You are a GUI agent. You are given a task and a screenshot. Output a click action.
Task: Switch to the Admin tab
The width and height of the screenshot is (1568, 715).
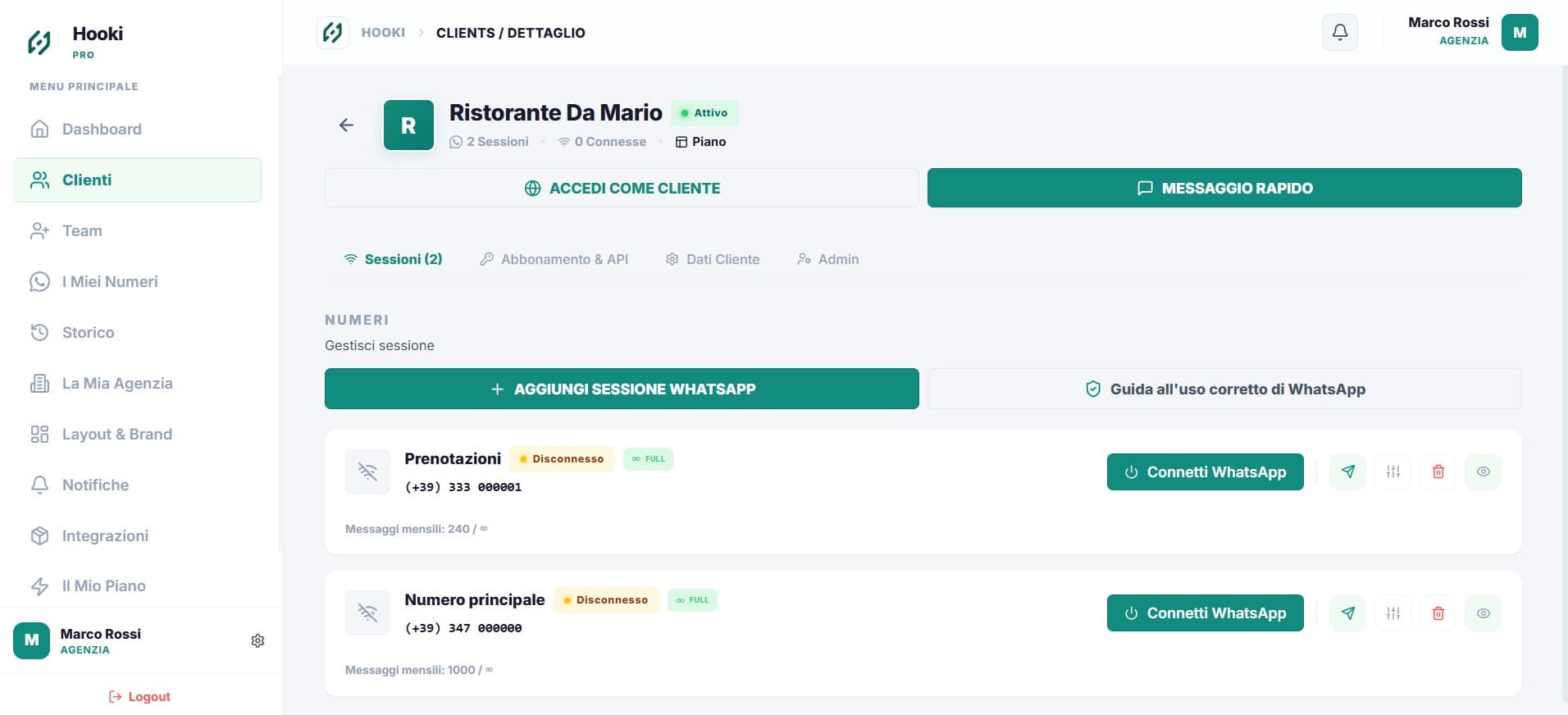tap(827, 259)
